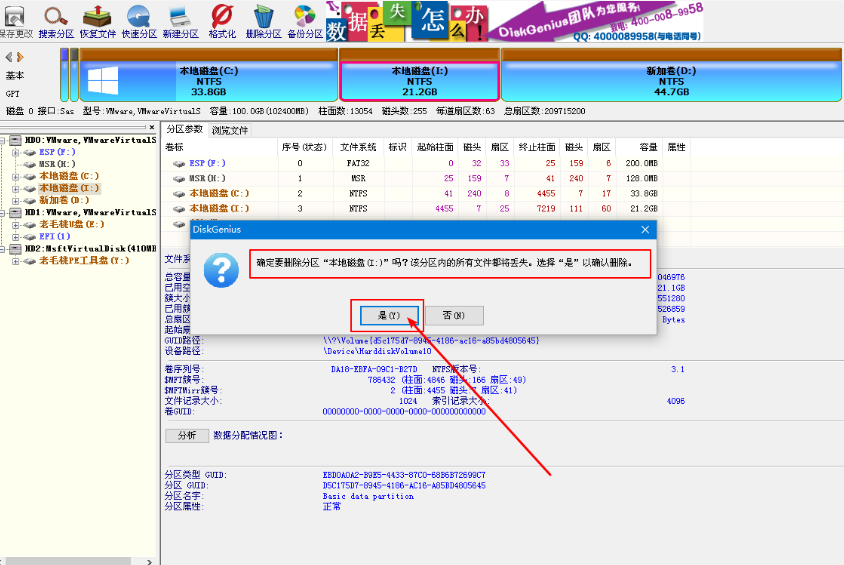
Task: Click the ESP partition strip in disk map
Action: (x=65, y=75)
